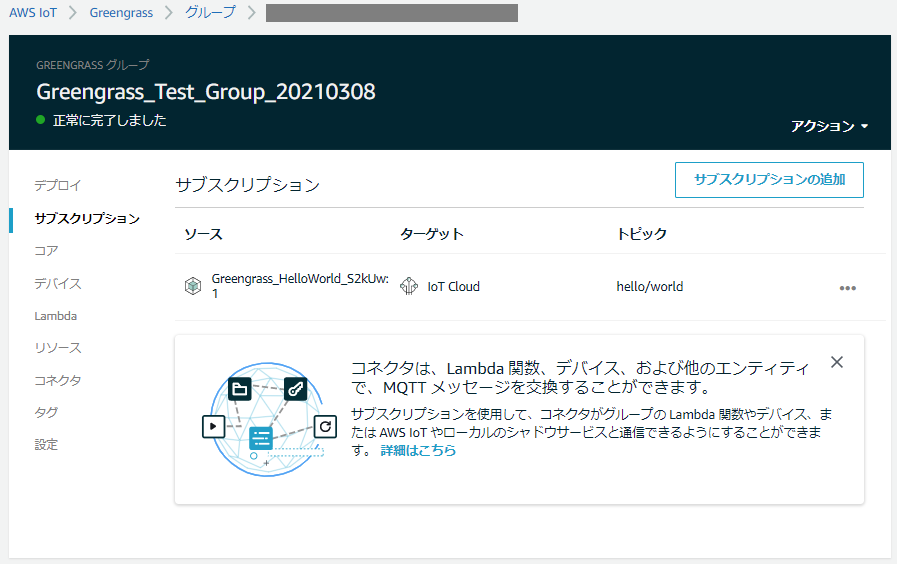Select サブスクリプション in the sidebar

click(x=86, y=219)
